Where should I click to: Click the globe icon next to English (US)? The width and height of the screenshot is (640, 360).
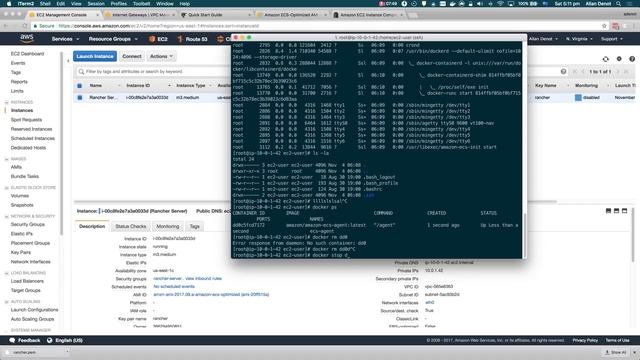pos(49,340)
